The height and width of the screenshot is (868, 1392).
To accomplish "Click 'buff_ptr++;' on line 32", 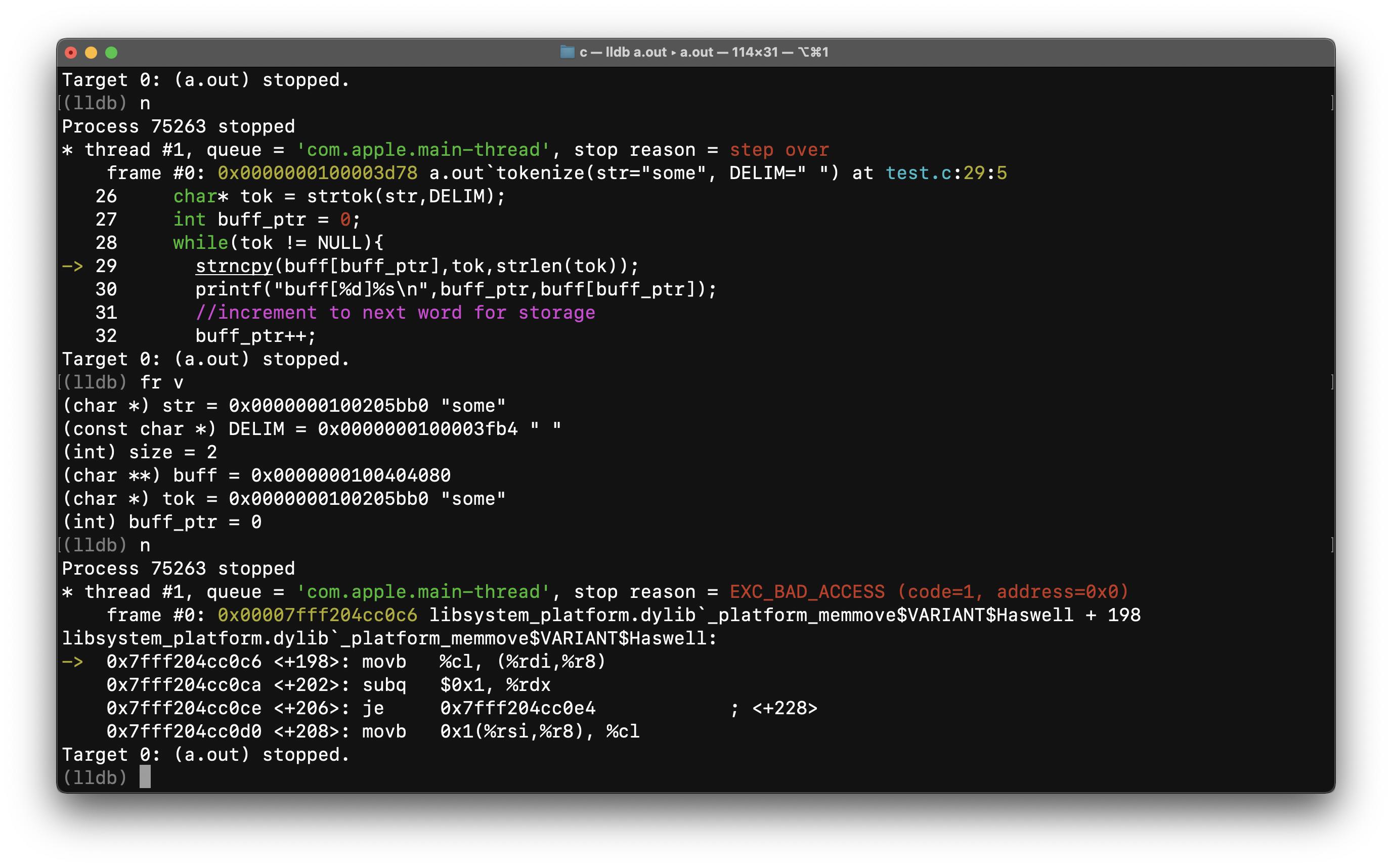I will pos(256,336).
